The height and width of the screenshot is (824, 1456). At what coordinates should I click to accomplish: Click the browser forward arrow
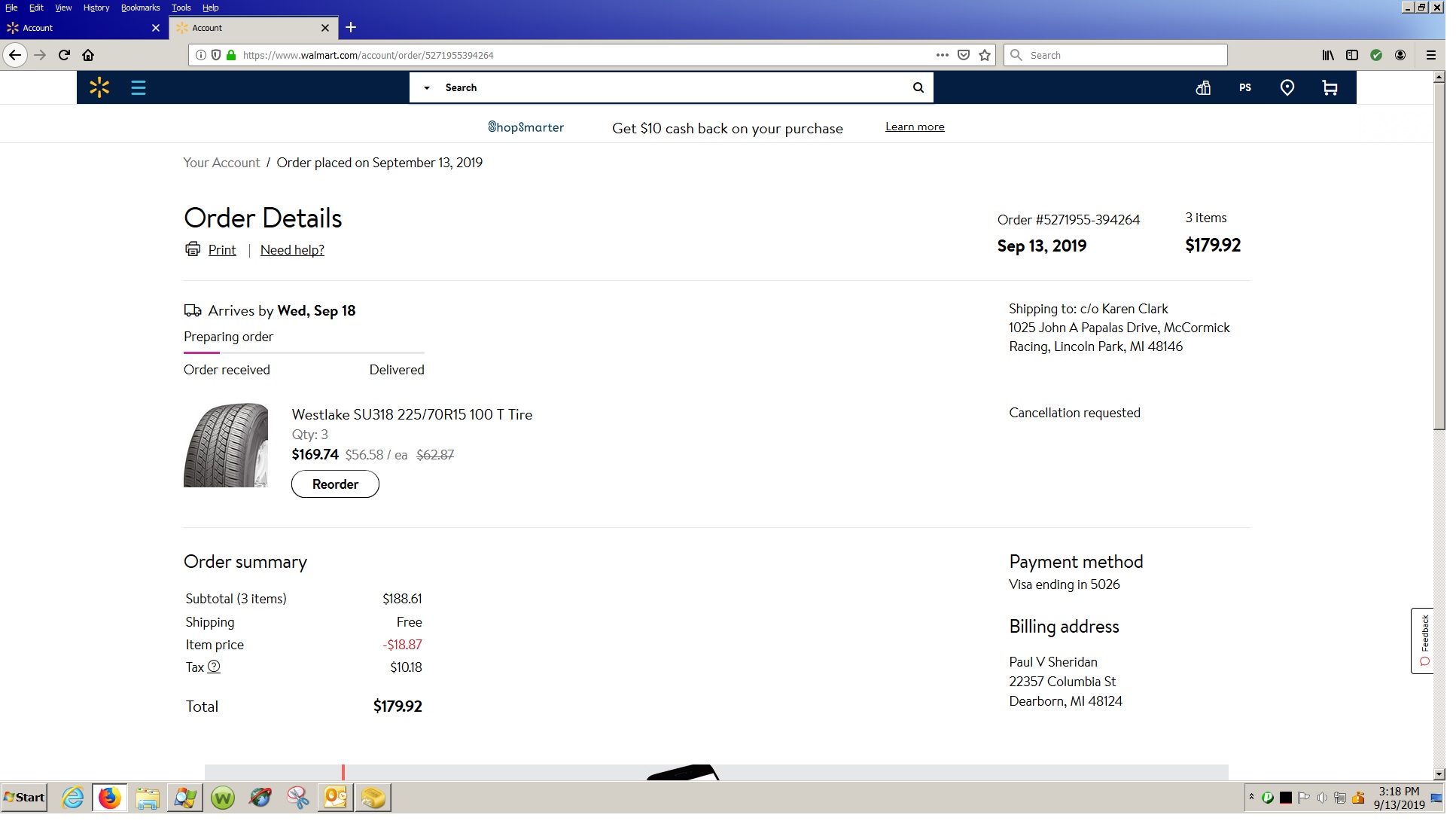pos(40,55)
